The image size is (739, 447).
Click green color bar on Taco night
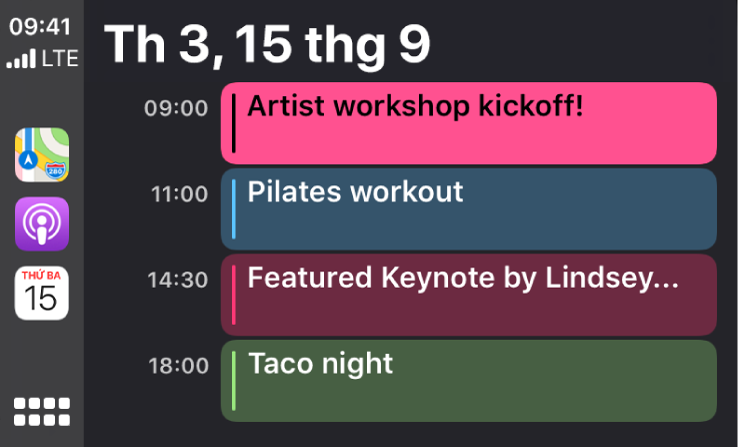coord(234,381)
